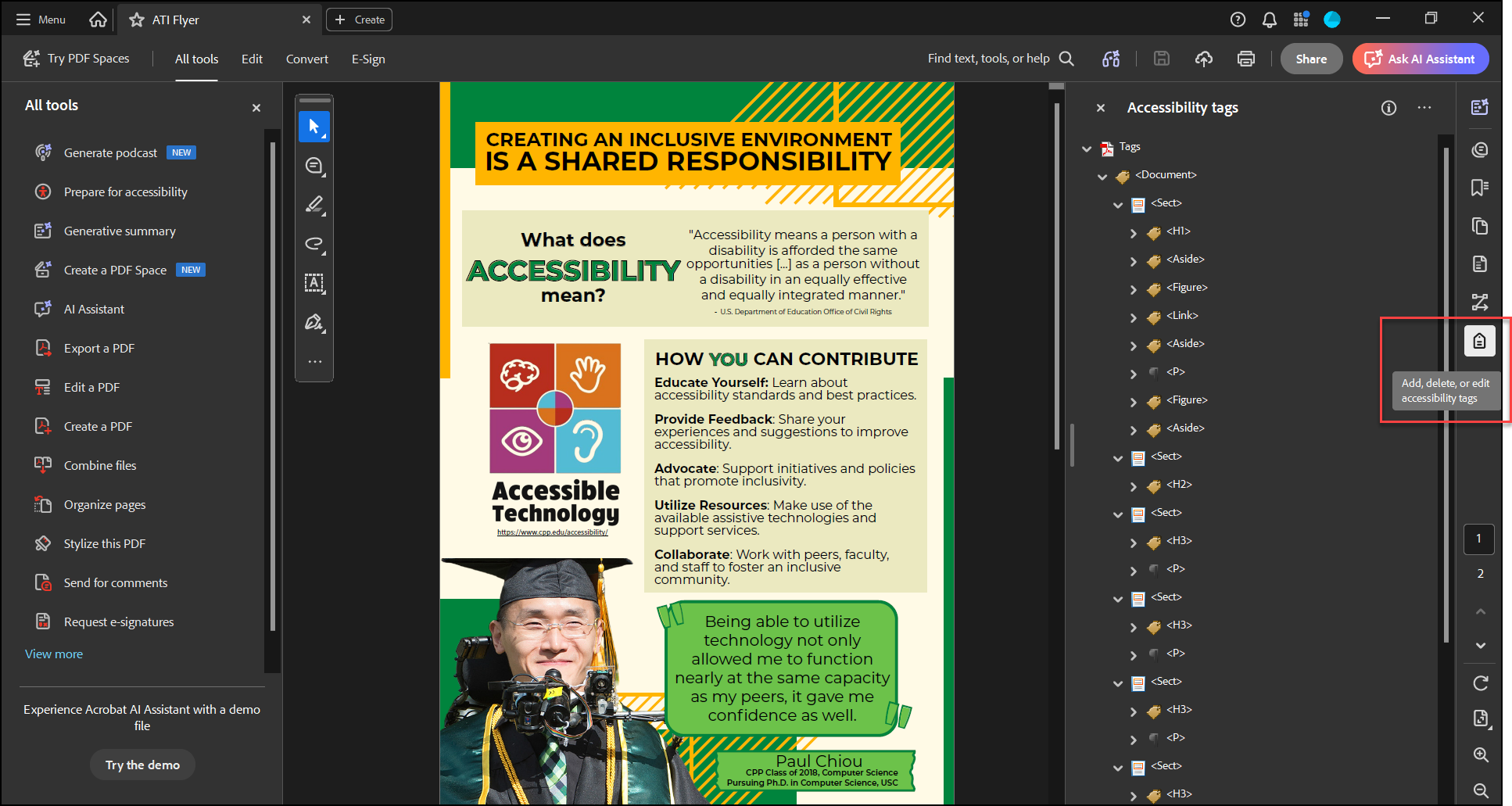Click the add comment tool
This screenshot has width=1512, height=806.
pyautogui.click(x=314, y=166)
